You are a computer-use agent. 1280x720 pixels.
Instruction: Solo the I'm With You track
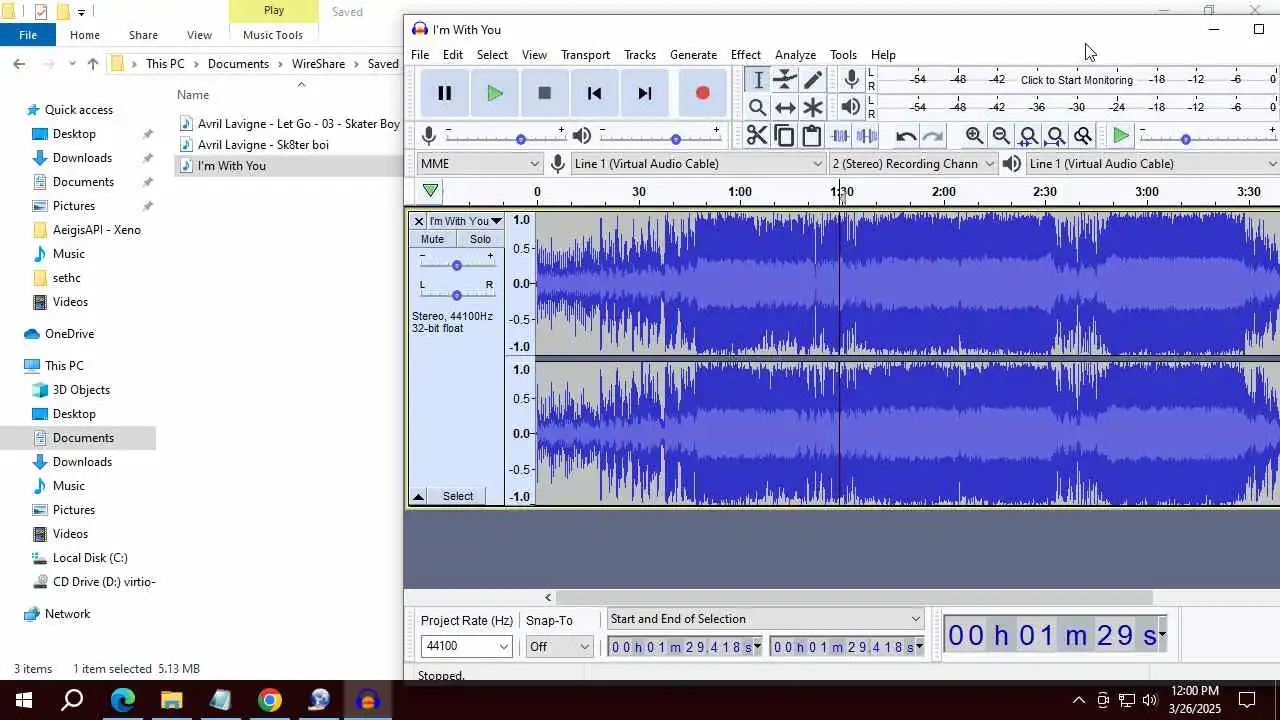(480, 239)
